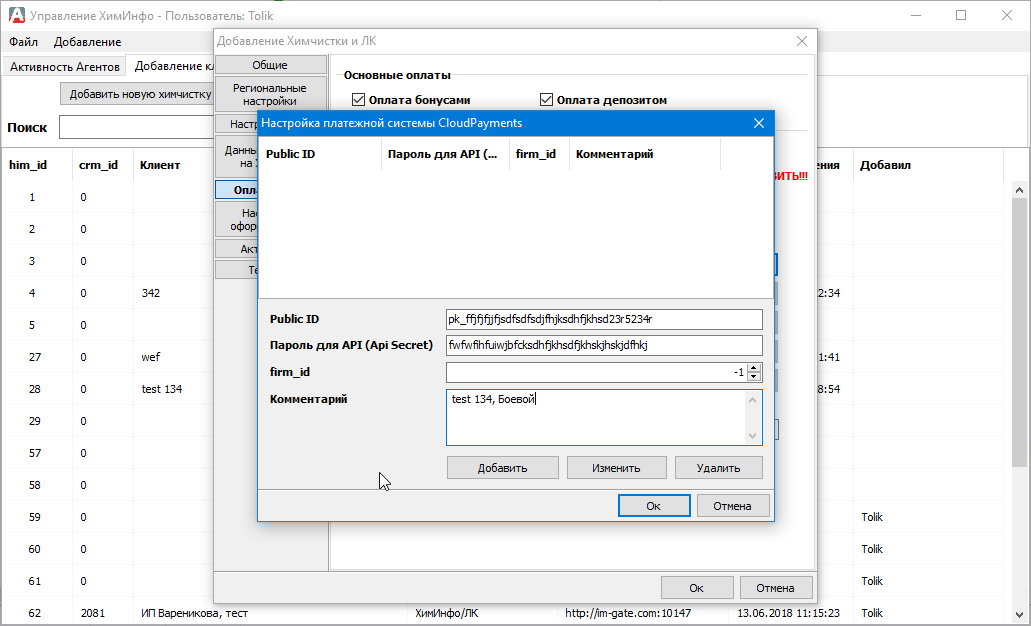Open the Региональные настройки tab
Screen dimensions: 1031x626
(270, 95)
